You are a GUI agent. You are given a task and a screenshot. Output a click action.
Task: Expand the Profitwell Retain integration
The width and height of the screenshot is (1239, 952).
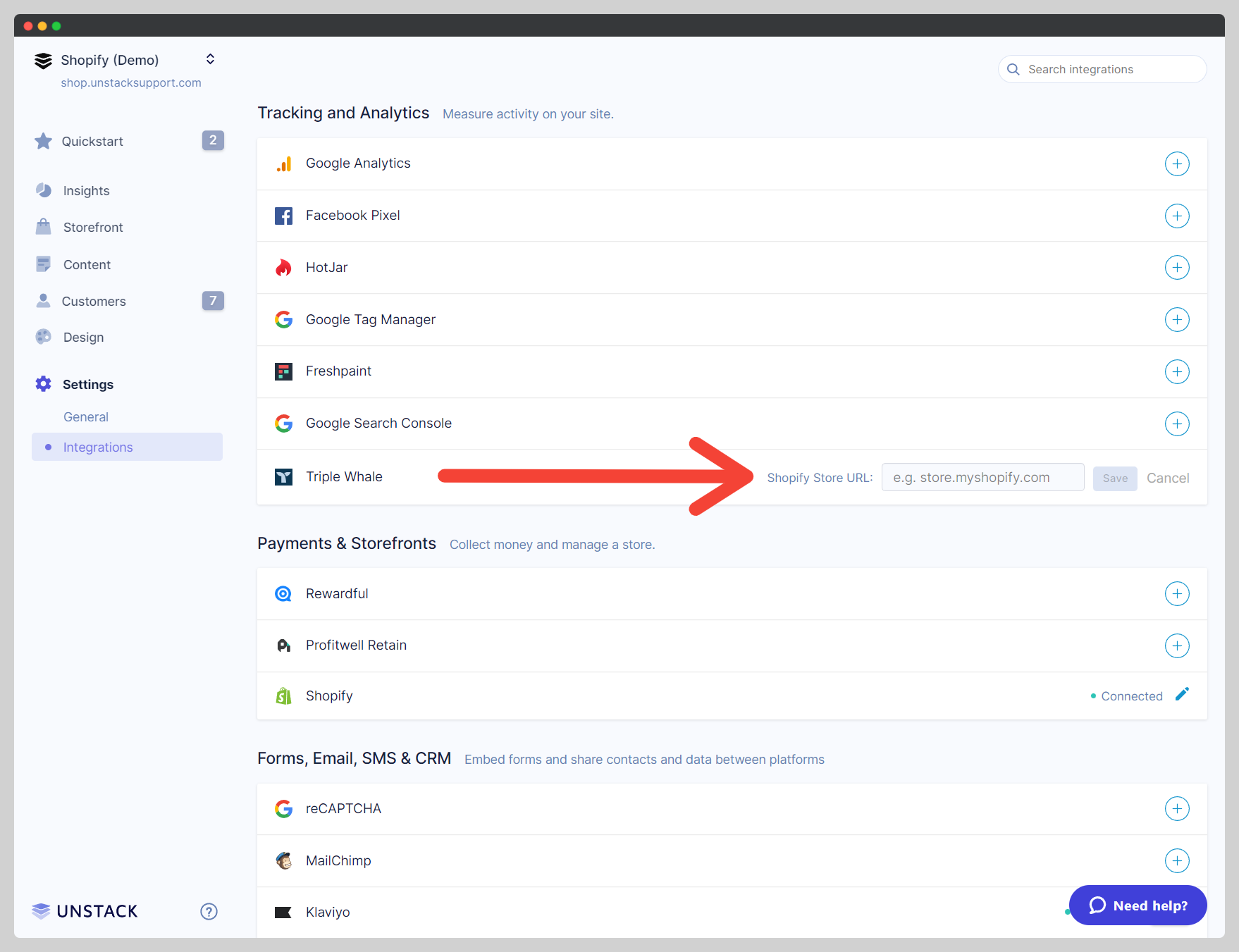click(x=1176, y=645)
